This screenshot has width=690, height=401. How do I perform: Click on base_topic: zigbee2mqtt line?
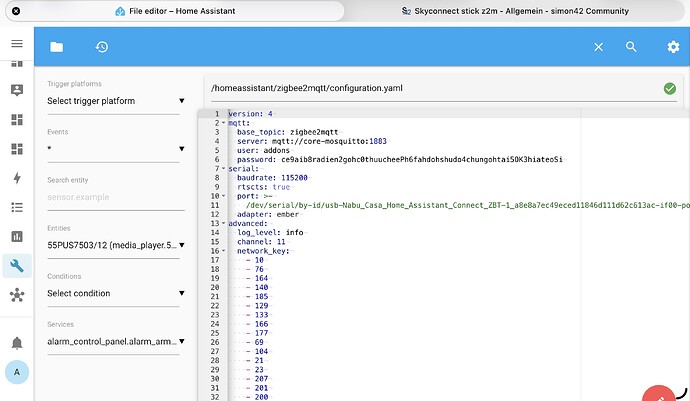[287, 132]
